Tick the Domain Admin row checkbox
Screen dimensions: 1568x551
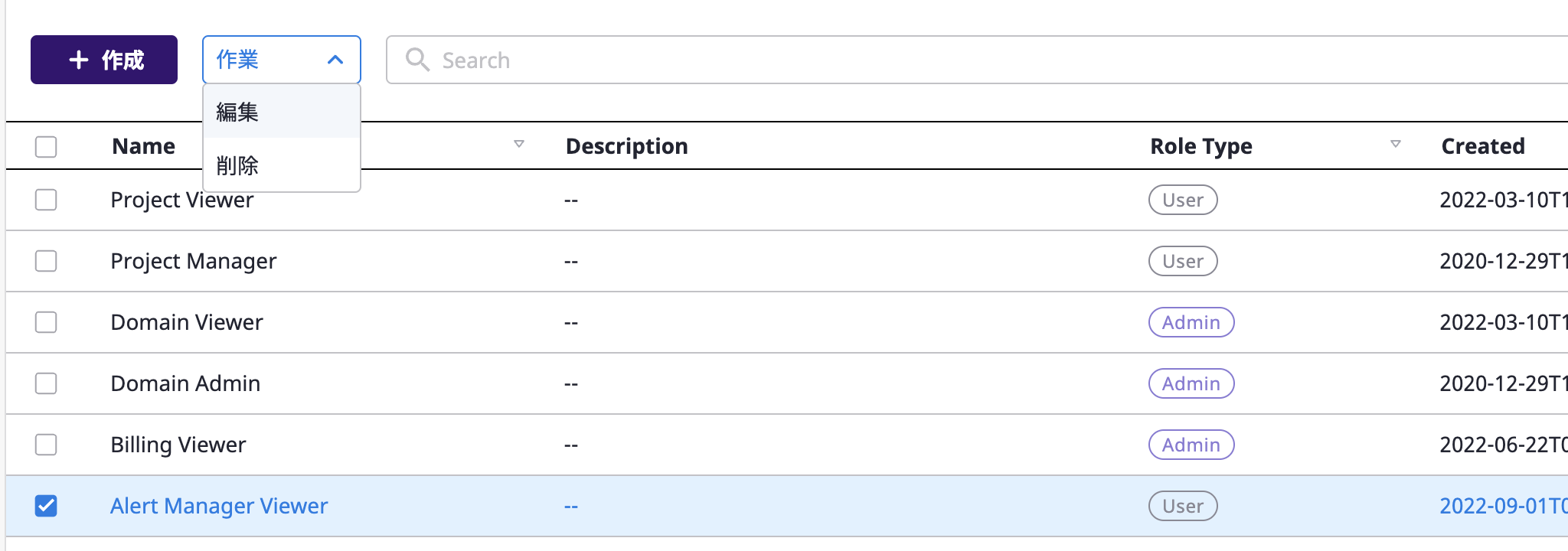pyautogui.click(x=46, y=383)
